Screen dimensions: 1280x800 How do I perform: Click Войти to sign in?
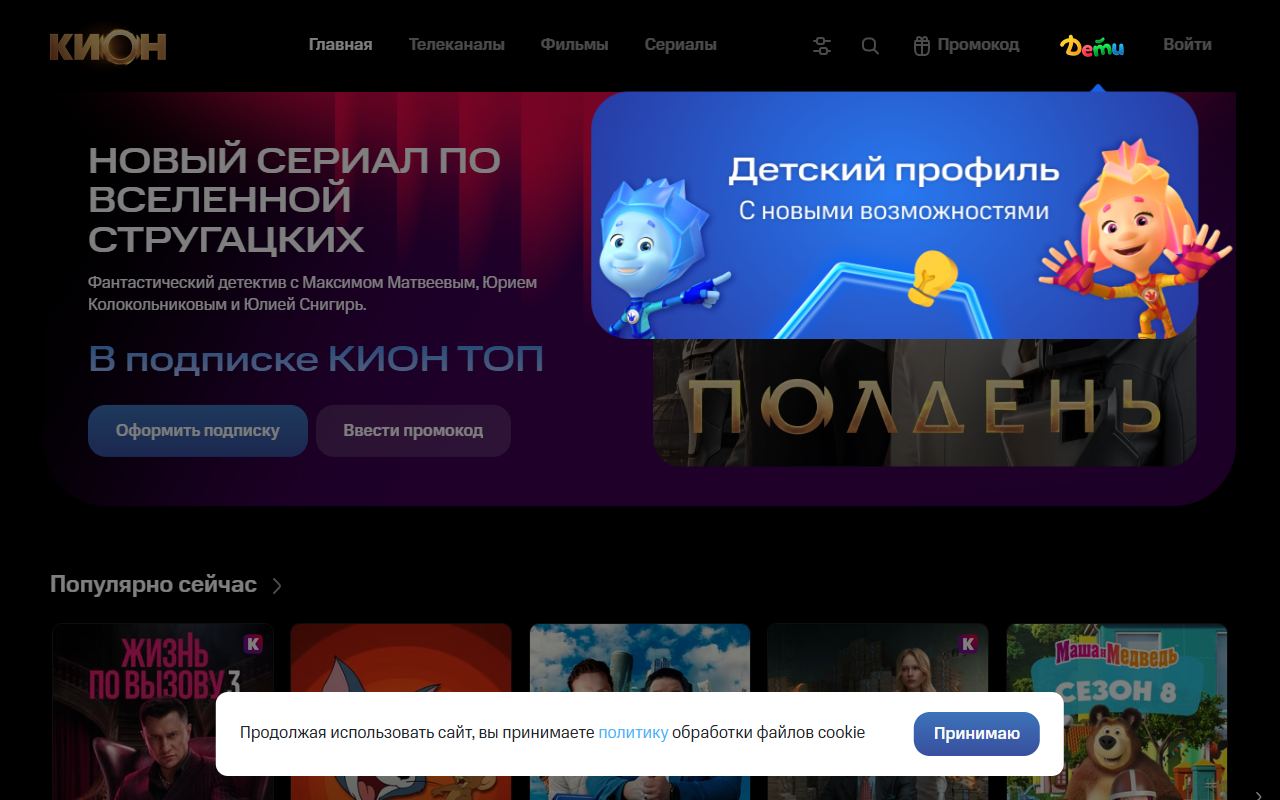click(1187, 45)
